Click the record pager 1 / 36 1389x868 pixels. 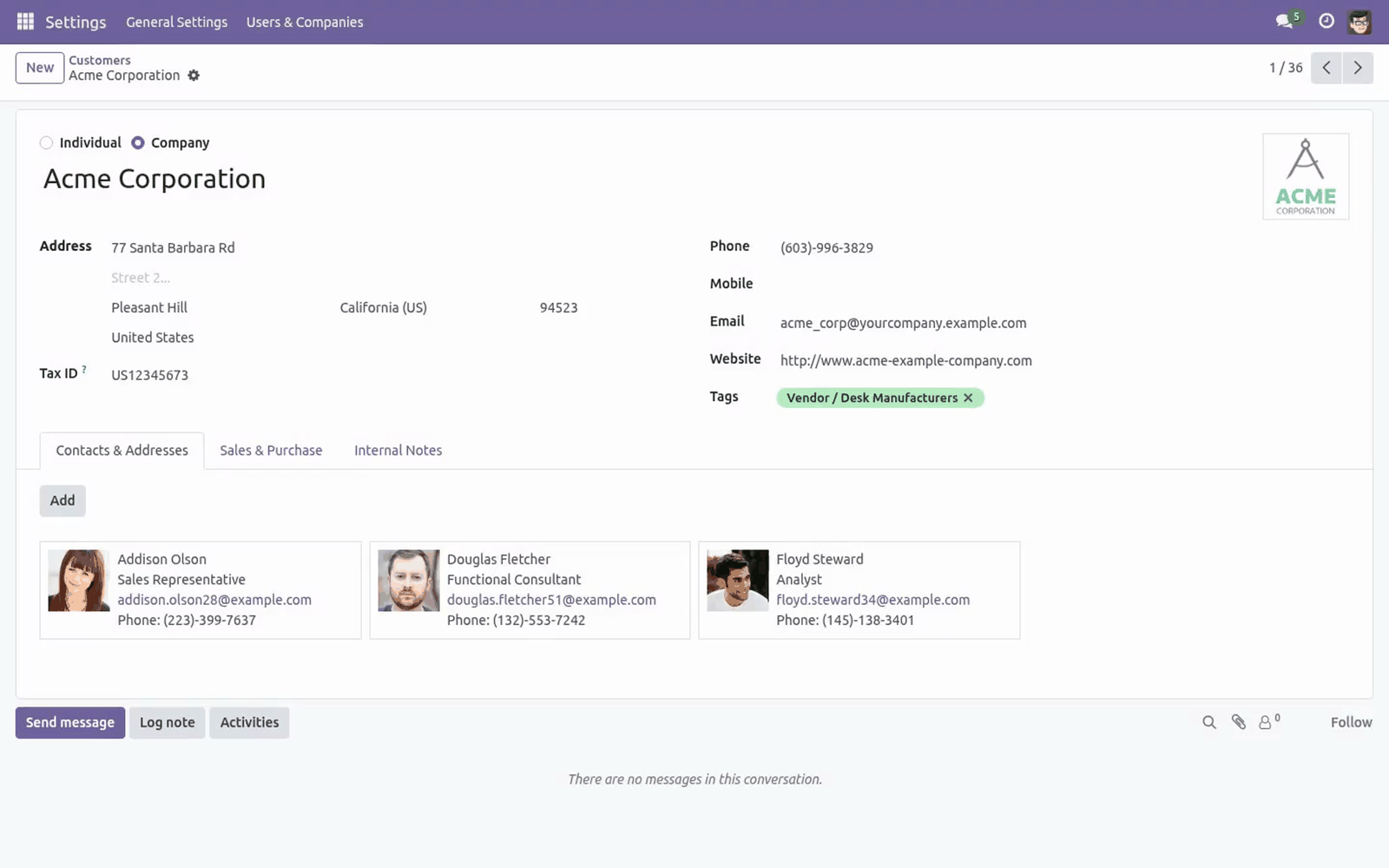[1286, 68]
